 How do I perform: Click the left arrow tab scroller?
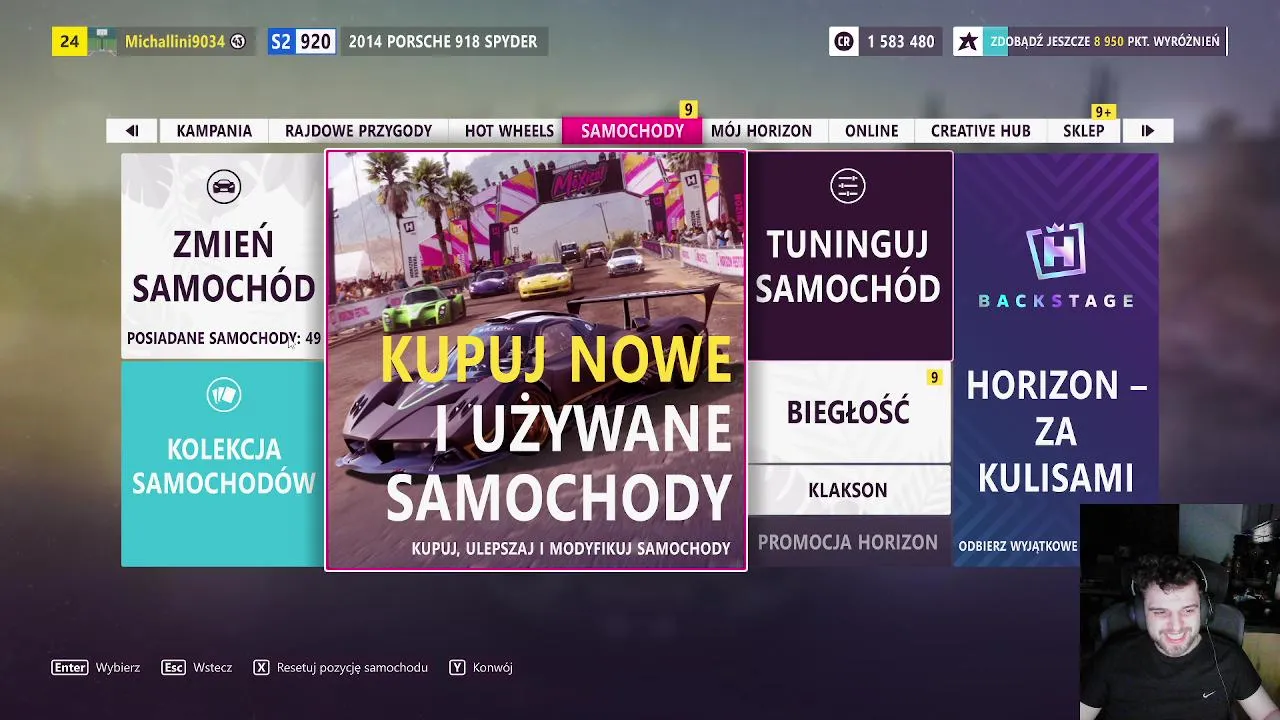click(132, 131)
